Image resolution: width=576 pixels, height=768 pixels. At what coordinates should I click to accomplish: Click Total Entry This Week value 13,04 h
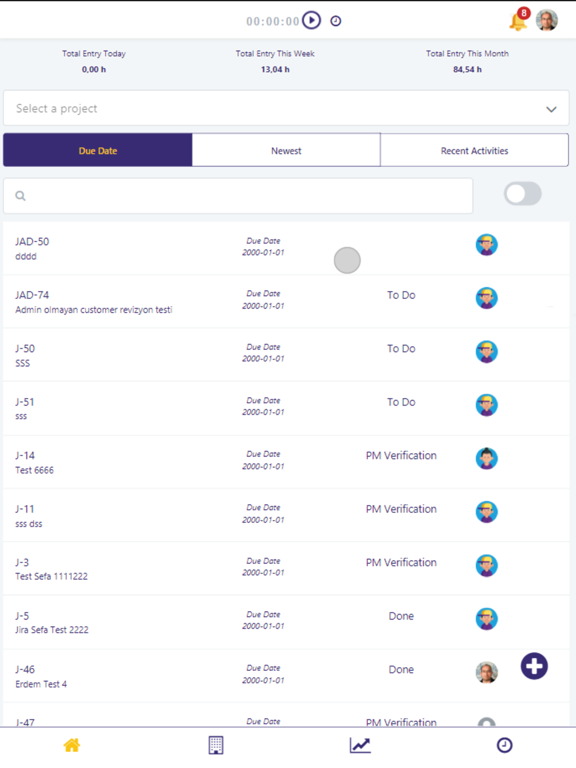click(x=275, y=70)
